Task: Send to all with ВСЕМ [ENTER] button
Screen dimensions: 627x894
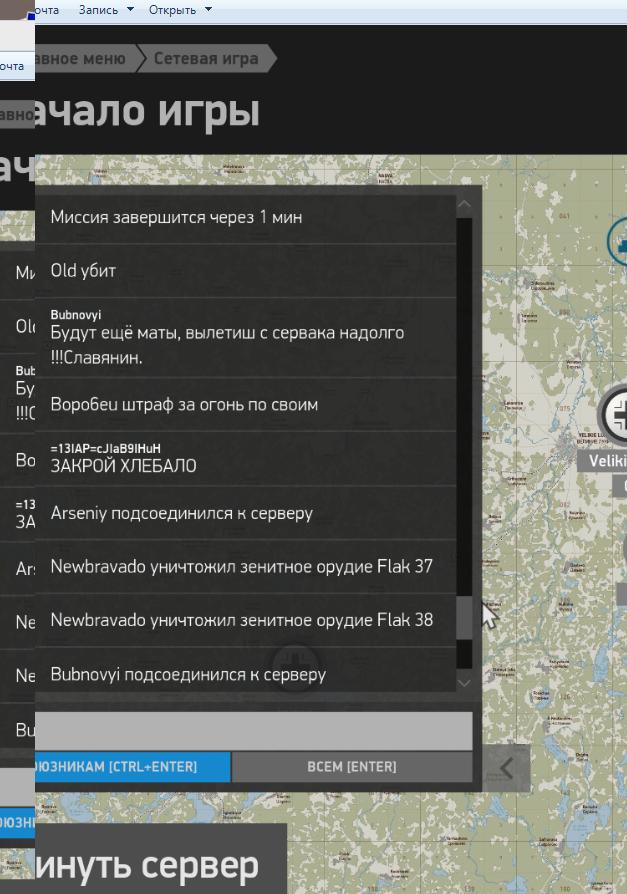Action: (352, 767)
